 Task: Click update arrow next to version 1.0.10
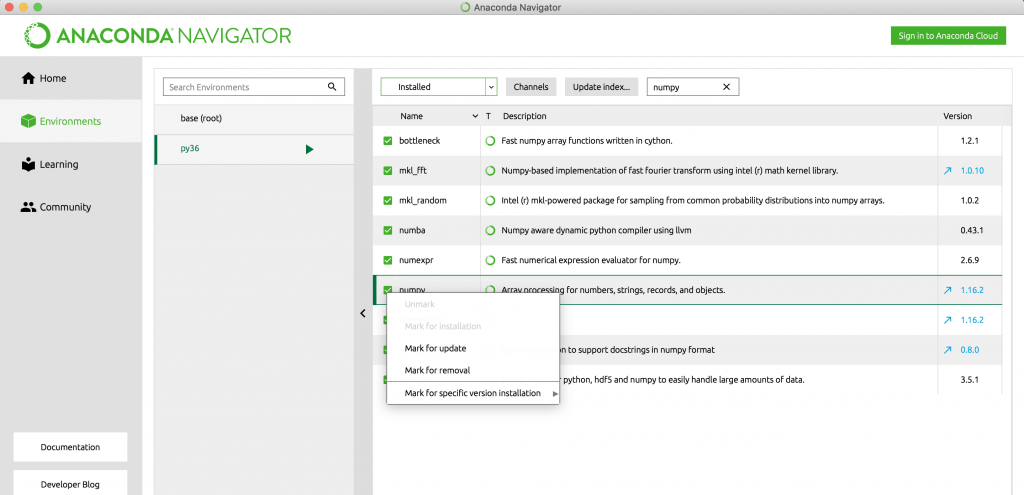[948, 170]
